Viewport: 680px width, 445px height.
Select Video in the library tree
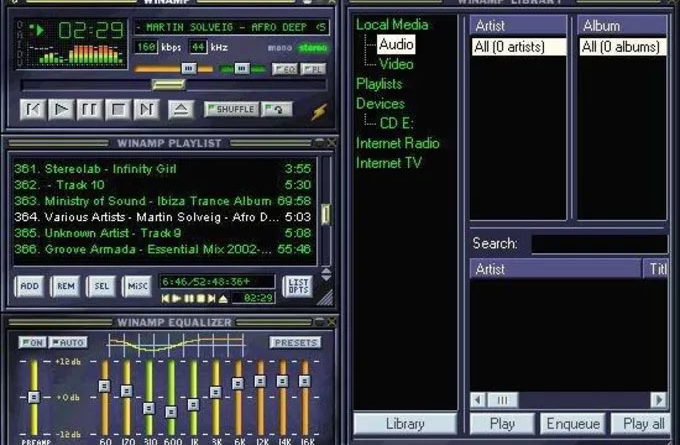point(396,64)
